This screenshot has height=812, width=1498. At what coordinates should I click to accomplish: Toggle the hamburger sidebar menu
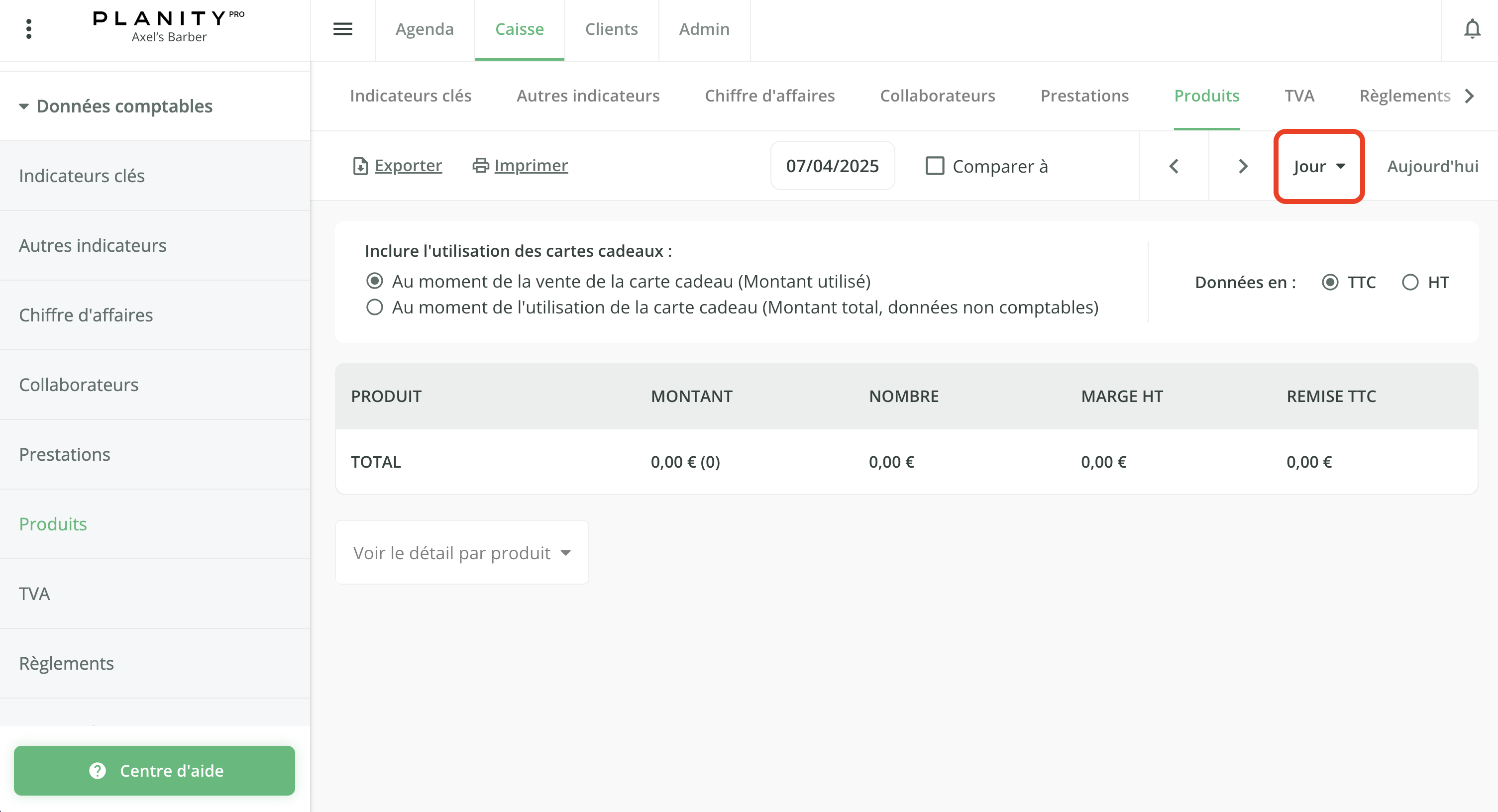(x=342, y=28)
